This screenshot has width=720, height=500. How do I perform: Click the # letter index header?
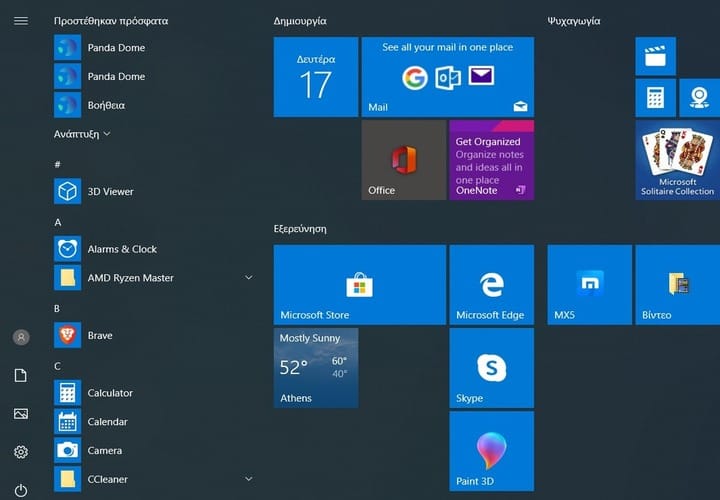click(x=57, y=164)
